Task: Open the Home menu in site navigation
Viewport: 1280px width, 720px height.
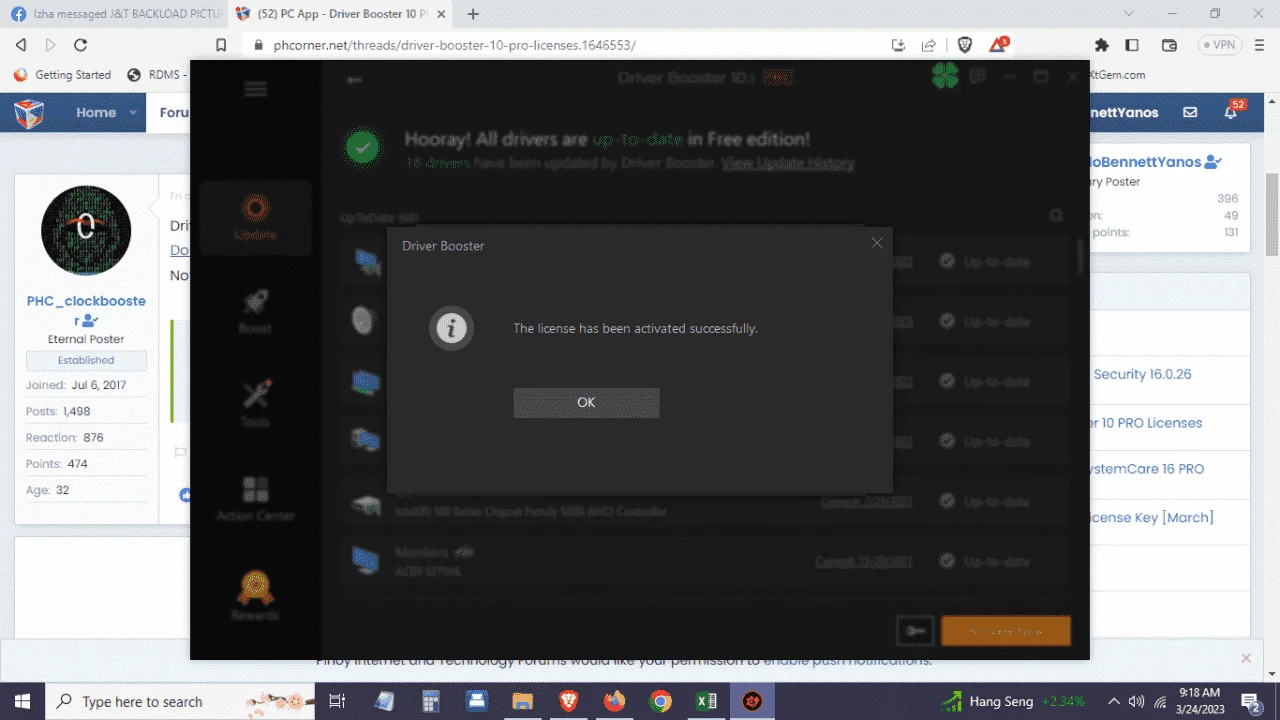Action: [96, 113]
